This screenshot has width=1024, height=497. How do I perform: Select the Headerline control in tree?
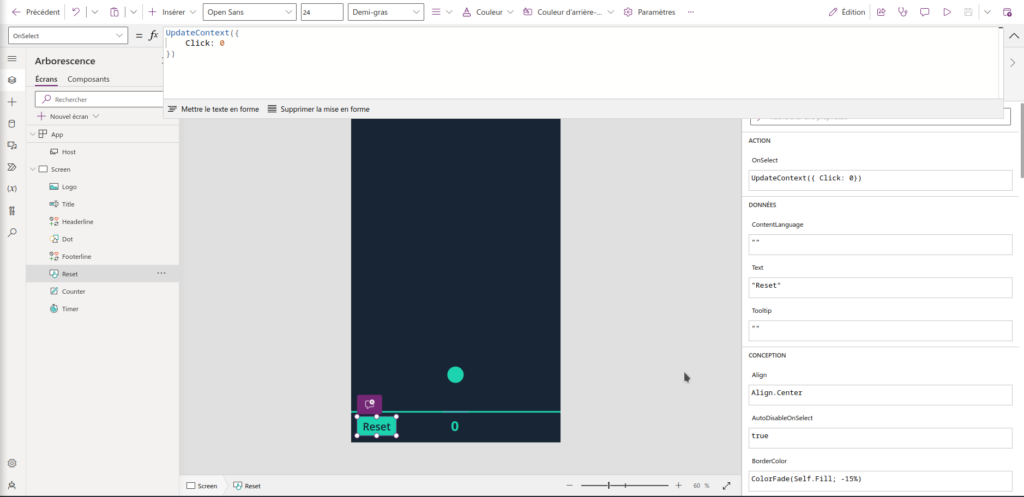tap(78, 222)
